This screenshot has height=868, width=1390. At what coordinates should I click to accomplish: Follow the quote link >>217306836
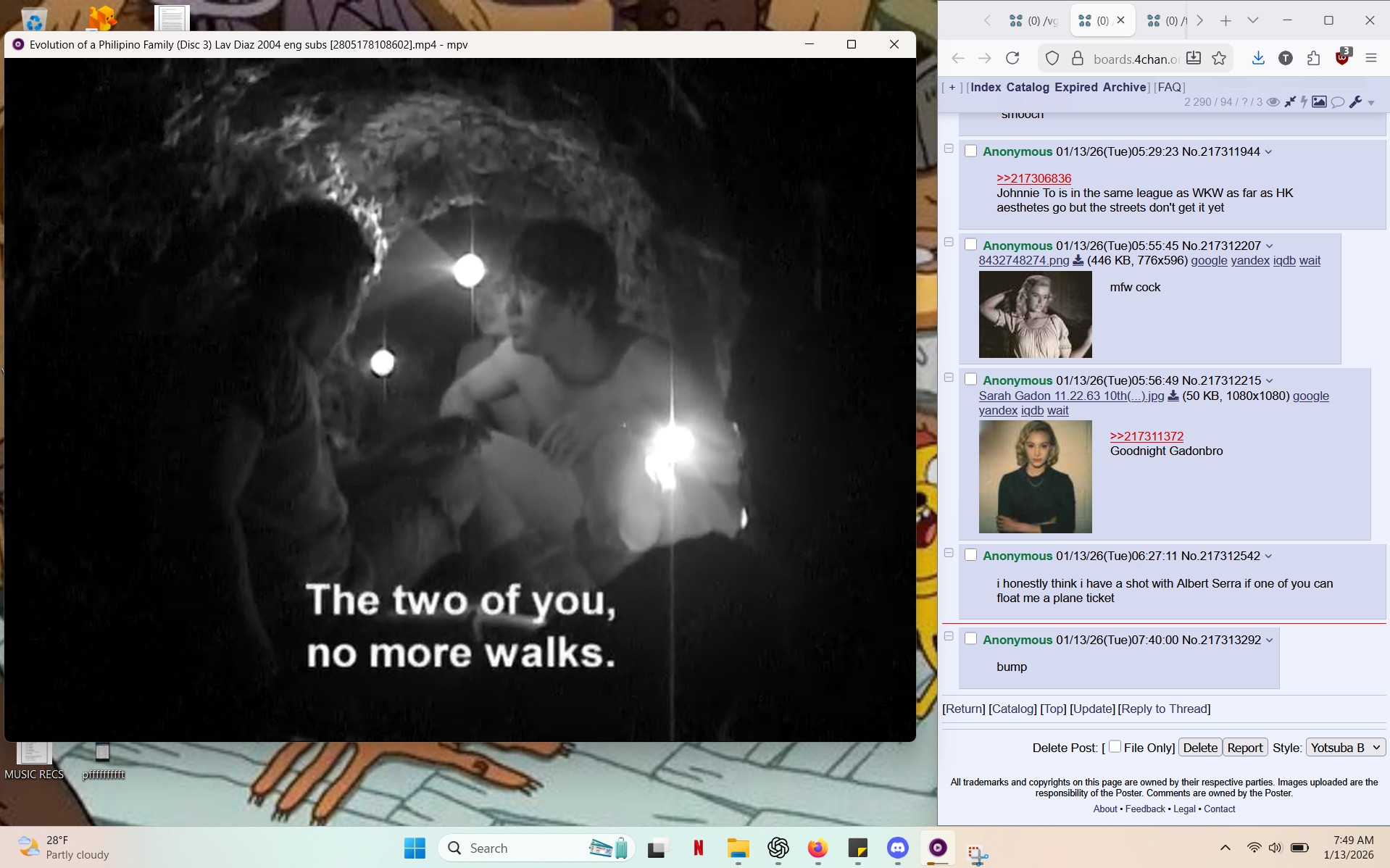point(1033,178)
